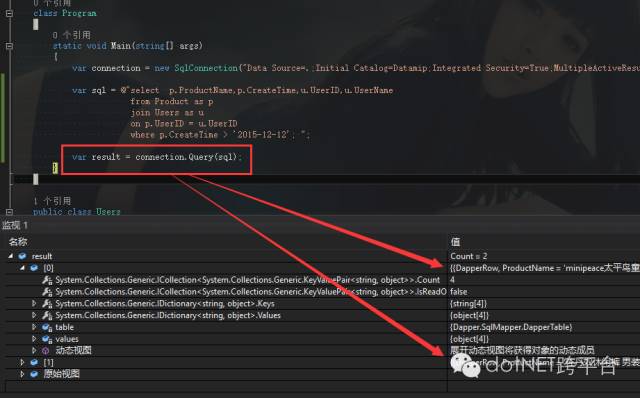
Task: Expand the values field row
Action: 34,339
